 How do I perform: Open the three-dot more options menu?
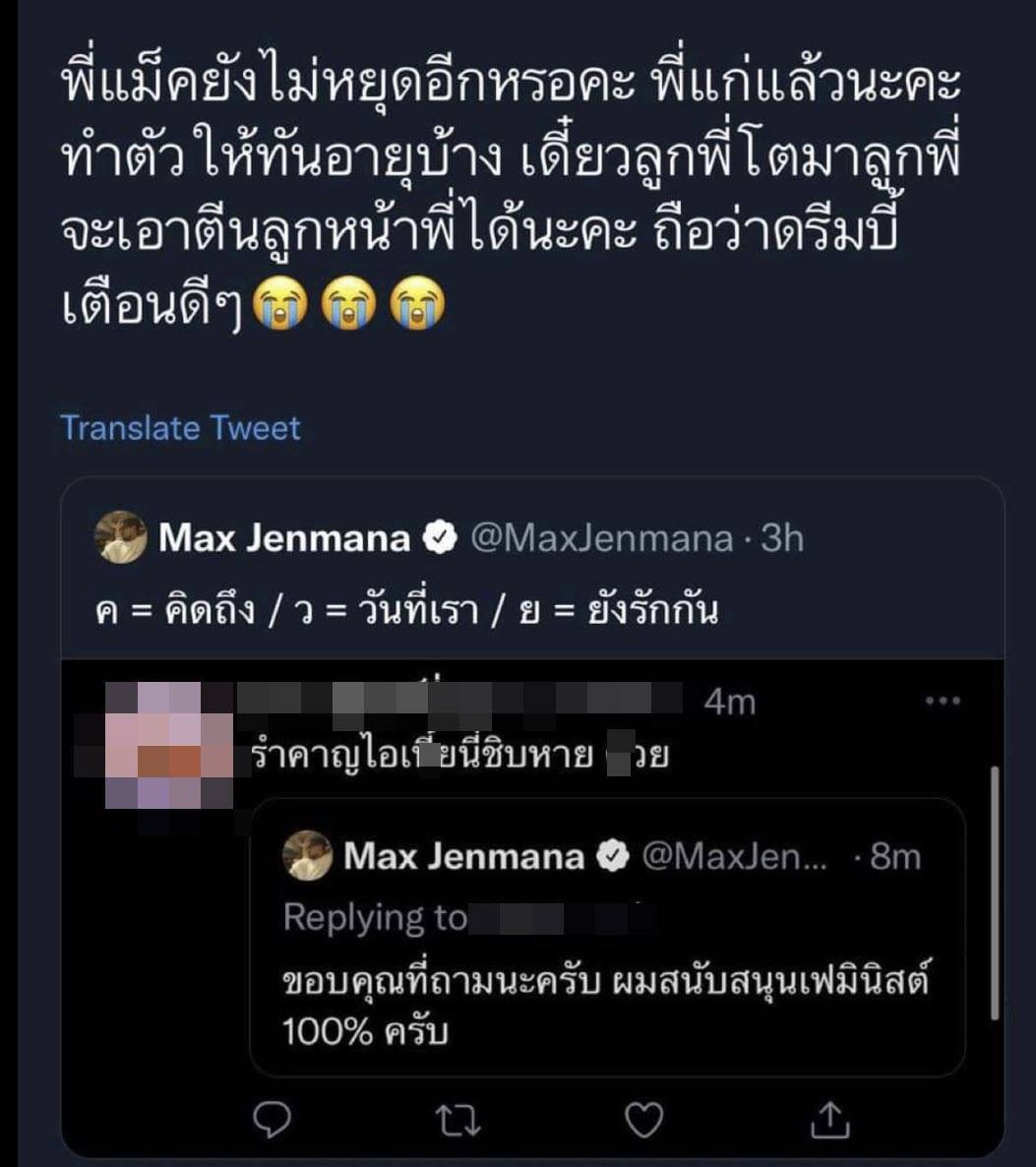(x=943, y=701)
